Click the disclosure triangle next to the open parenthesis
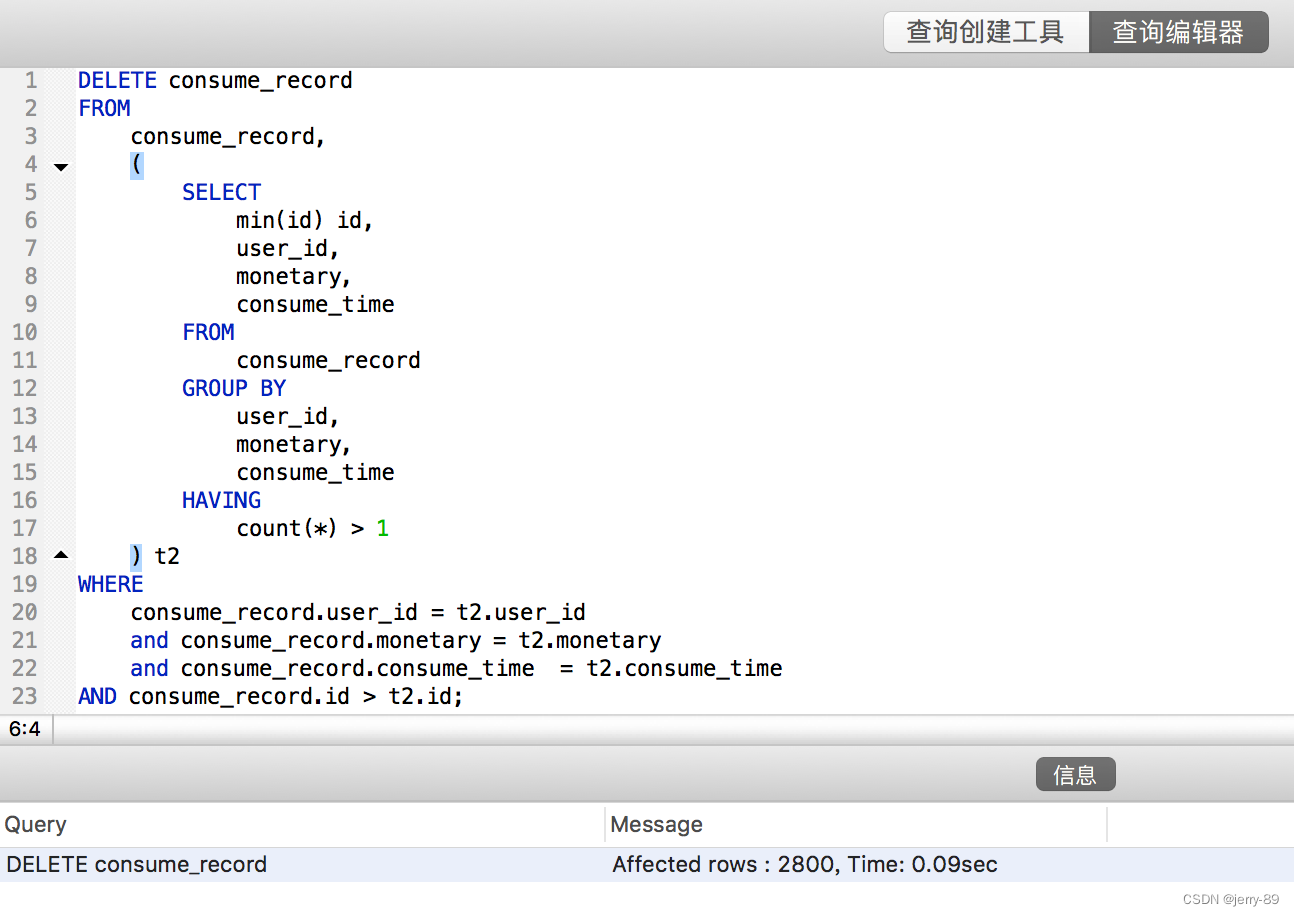 tap(60, 166)
